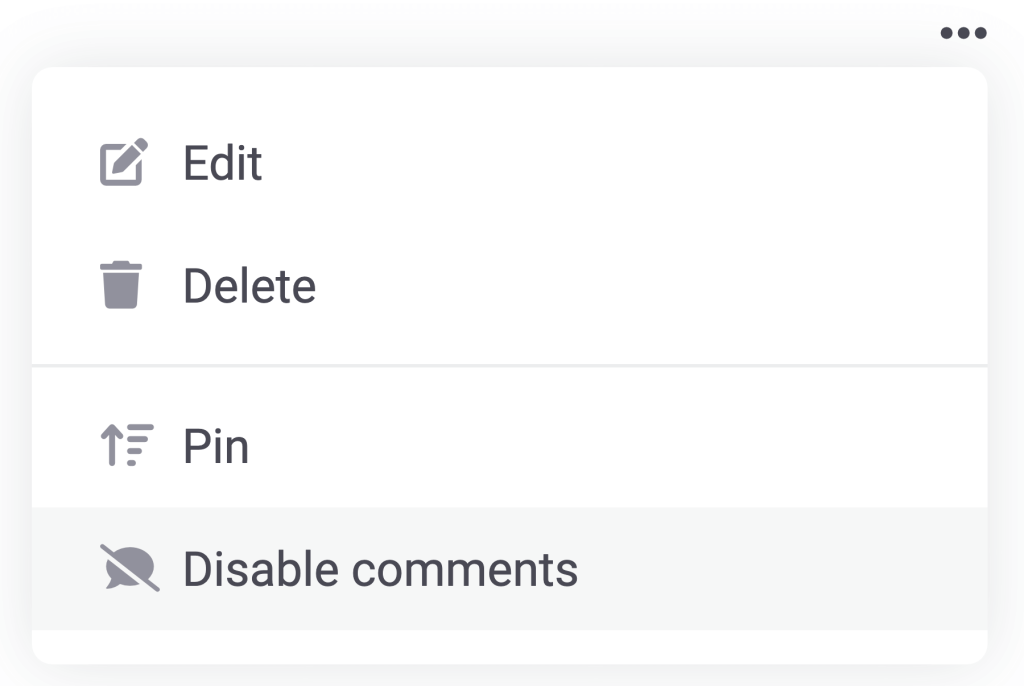Edit the post via the pencil icon
This screenshot has height=686, width=1024.
click(123, 162)
